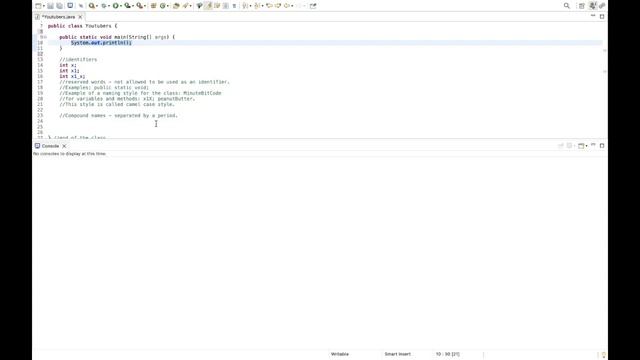Screen dimensions: 640x360
Task: Click the green Run button
Action: [x=116, y=6]
